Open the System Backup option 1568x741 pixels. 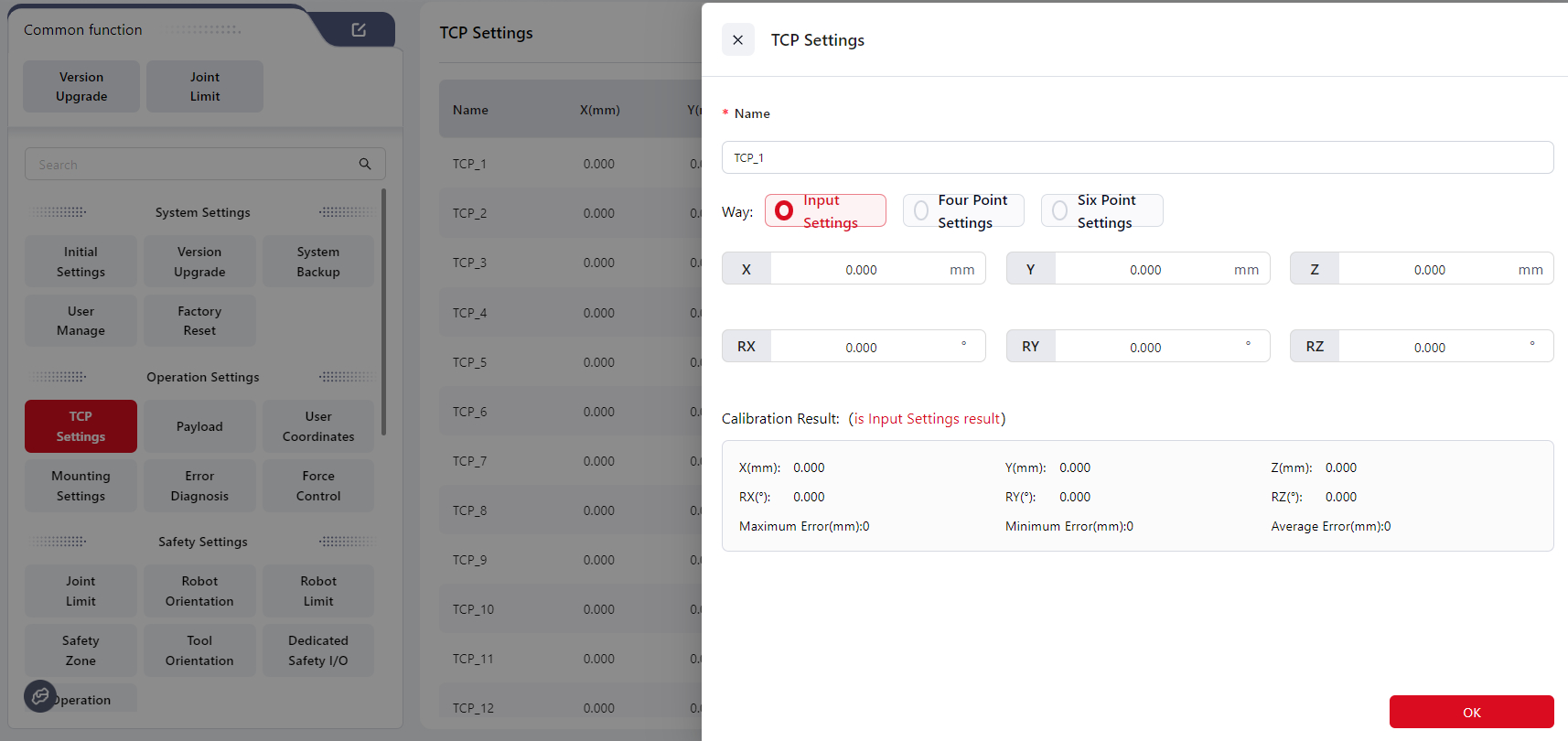[317, 262]
